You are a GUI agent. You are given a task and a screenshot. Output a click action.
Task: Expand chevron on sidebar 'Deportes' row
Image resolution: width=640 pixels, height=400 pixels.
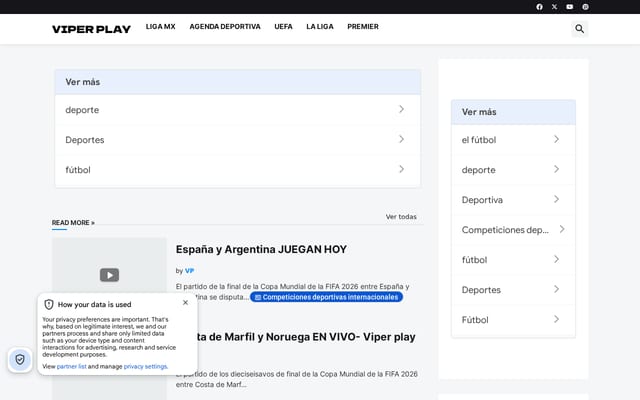pos(556,289)
